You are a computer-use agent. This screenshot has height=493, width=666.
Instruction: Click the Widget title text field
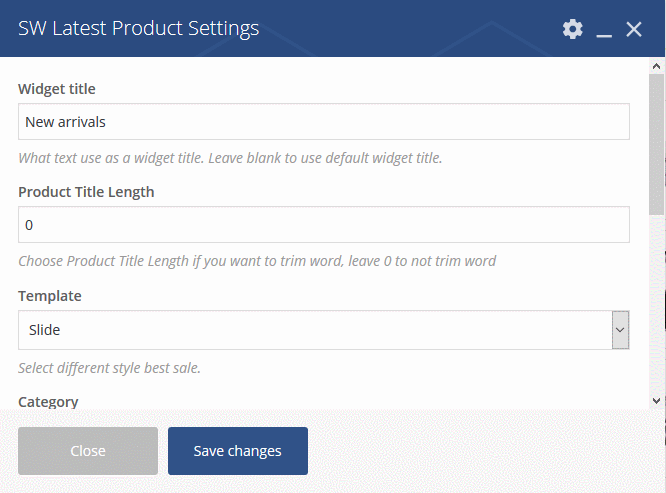(x=324, y=122)
